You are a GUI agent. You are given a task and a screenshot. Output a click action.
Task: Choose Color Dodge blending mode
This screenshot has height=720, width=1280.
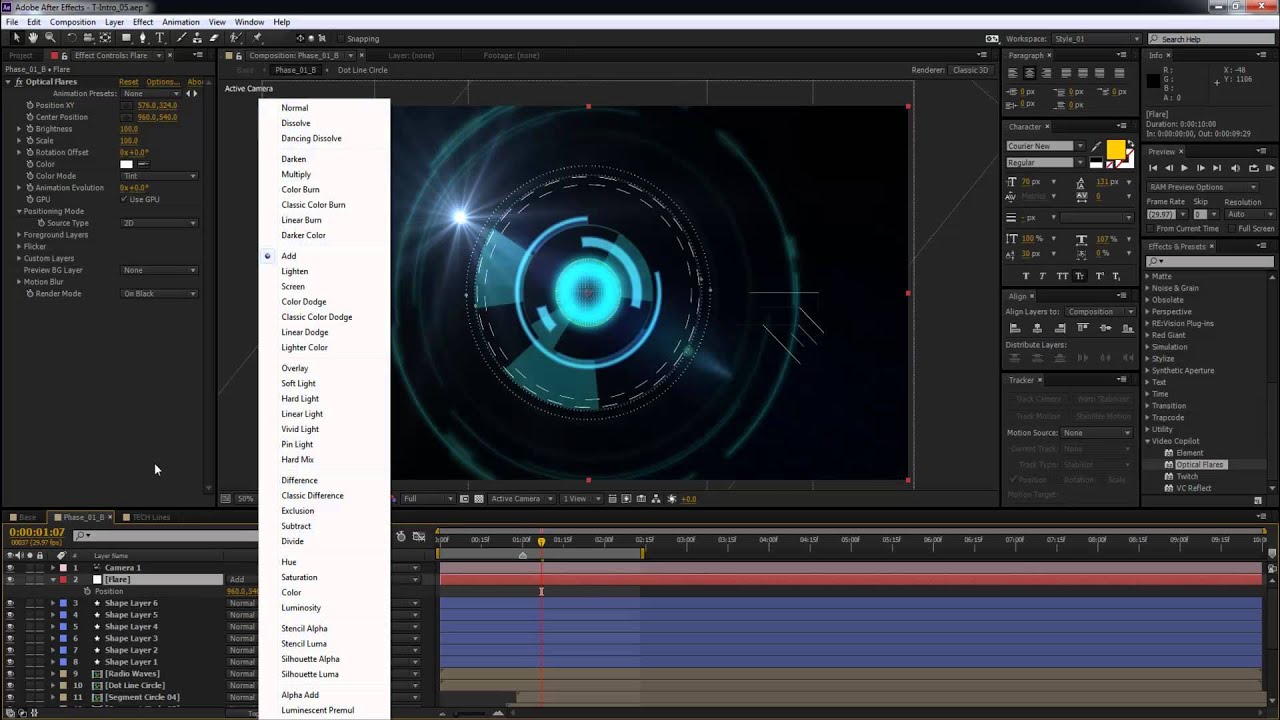(x=304, y=302)
